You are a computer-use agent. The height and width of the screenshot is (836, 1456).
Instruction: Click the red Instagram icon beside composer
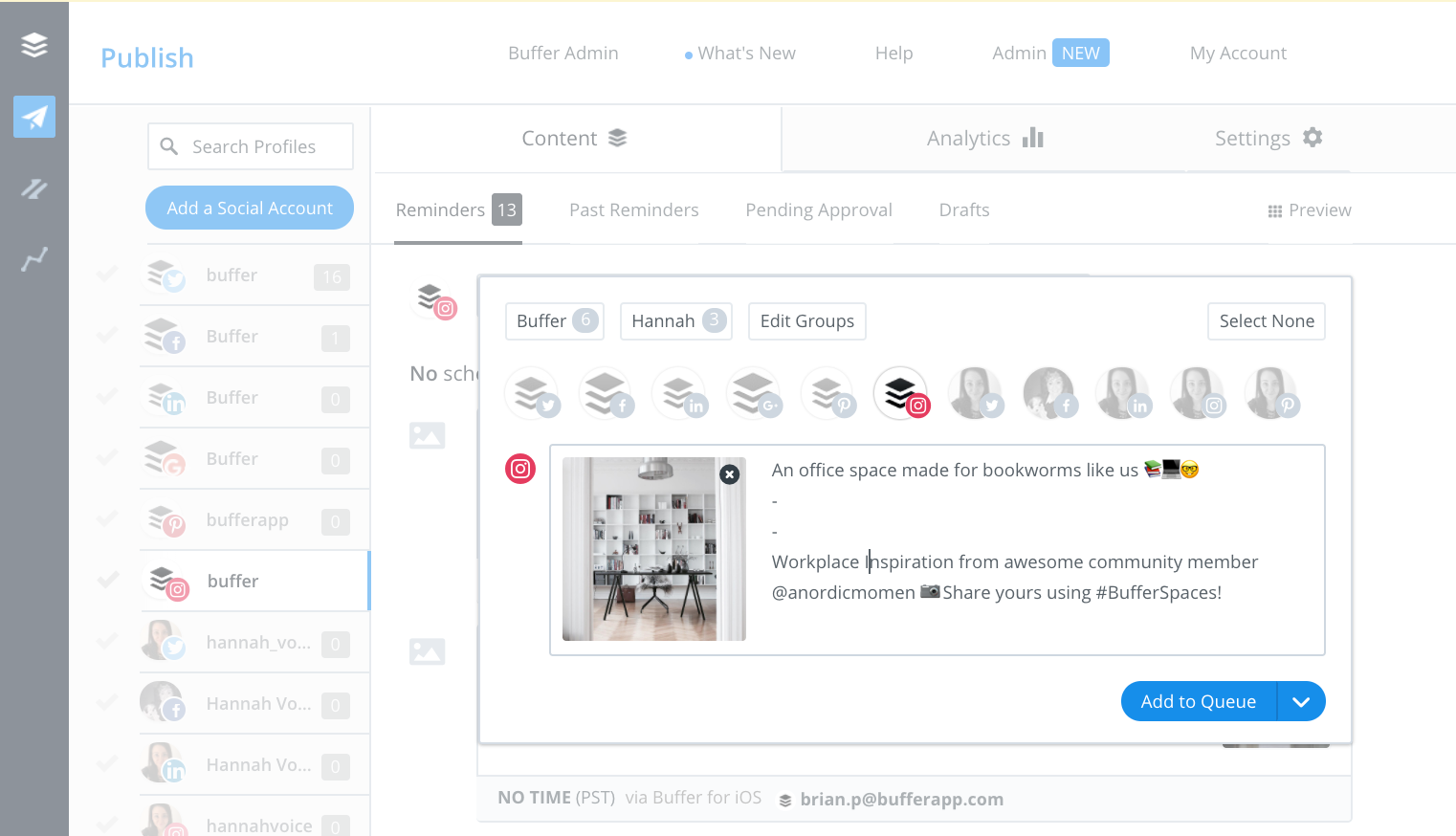(x=520, y=469)
